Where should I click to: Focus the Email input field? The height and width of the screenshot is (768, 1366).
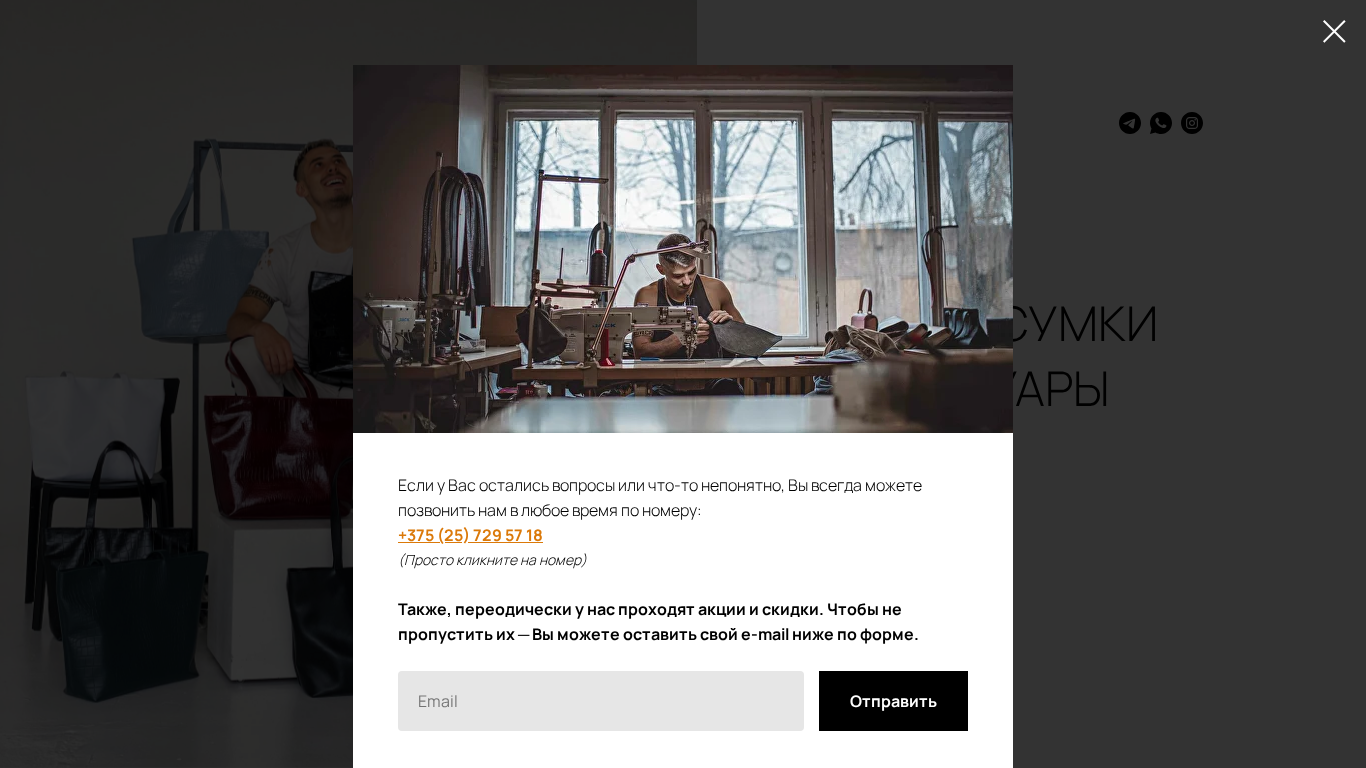[x=601, y=701]
